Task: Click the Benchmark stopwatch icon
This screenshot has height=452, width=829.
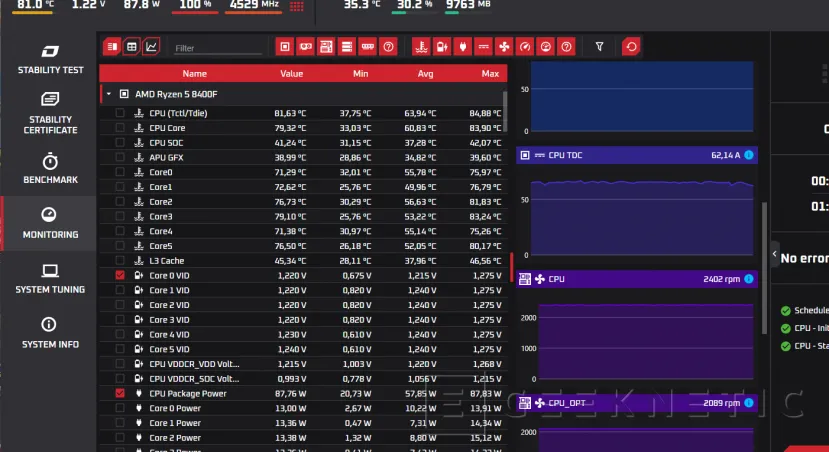Action: coord(50,161)
